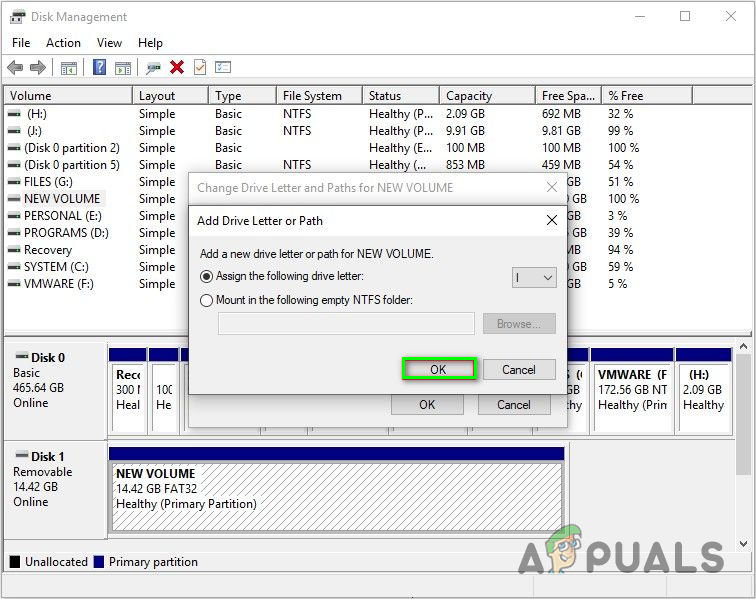Image resolution: width=756 pixels, height=599 pixels.
Task: Click the Disk 1 drive icon
Action: [22, 455]
